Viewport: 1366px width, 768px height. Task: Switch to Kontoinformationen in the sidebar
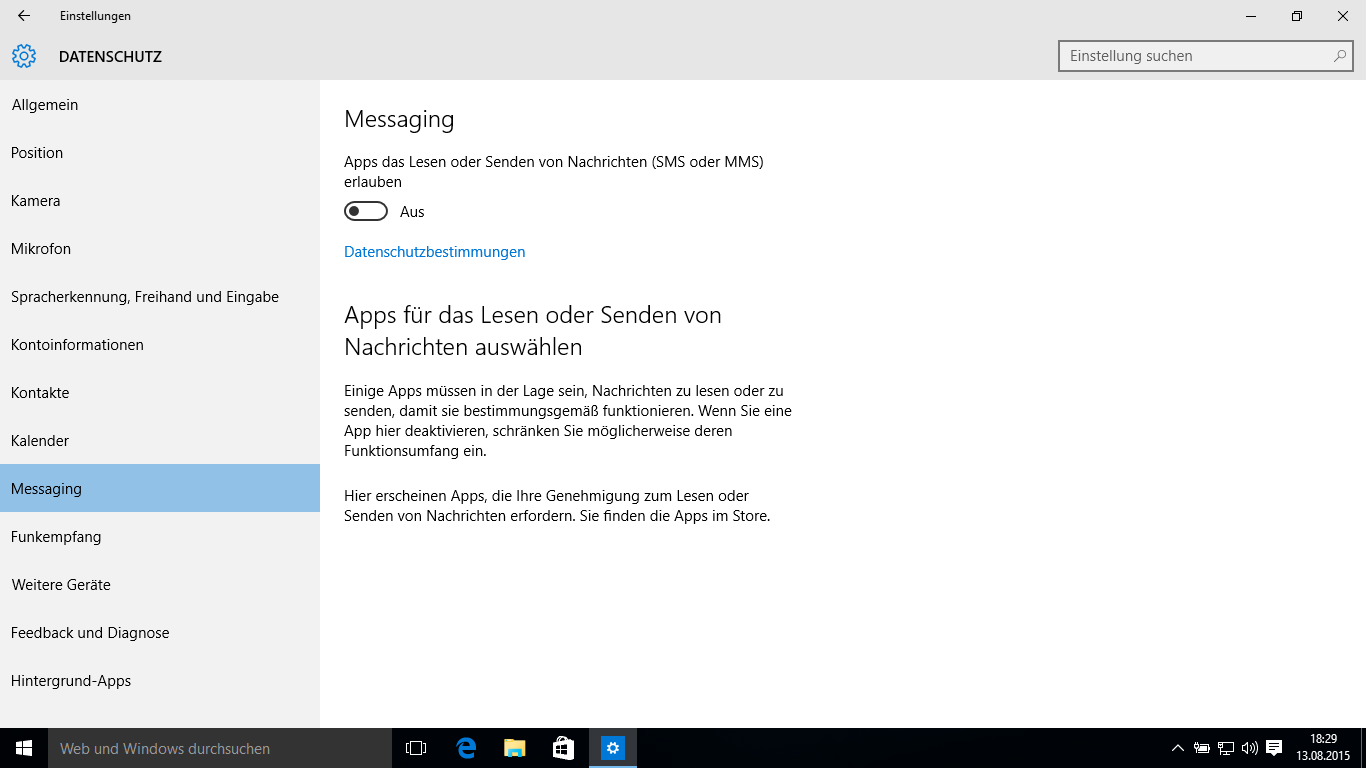[x=77, y=345]
